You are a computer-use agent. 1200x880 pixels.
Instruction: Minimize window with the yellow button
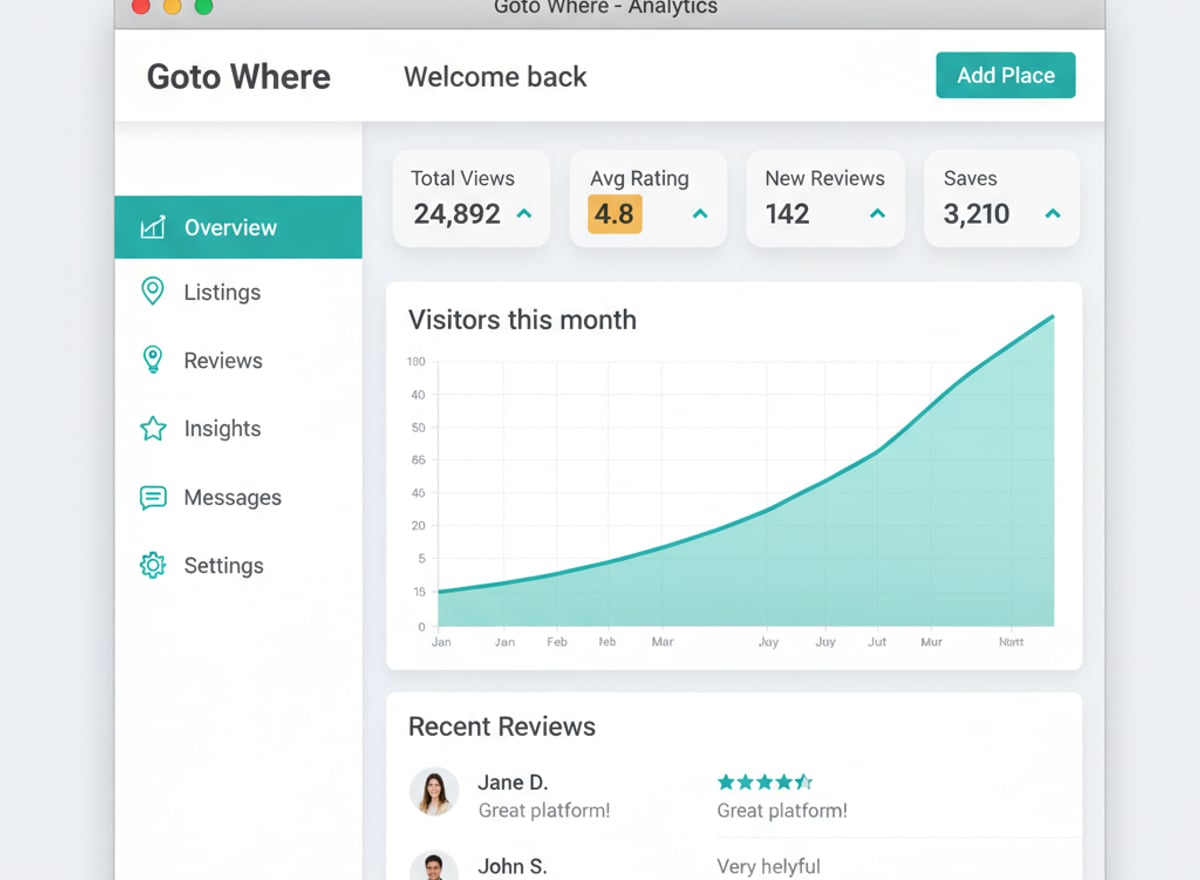(x=172, y=6)
